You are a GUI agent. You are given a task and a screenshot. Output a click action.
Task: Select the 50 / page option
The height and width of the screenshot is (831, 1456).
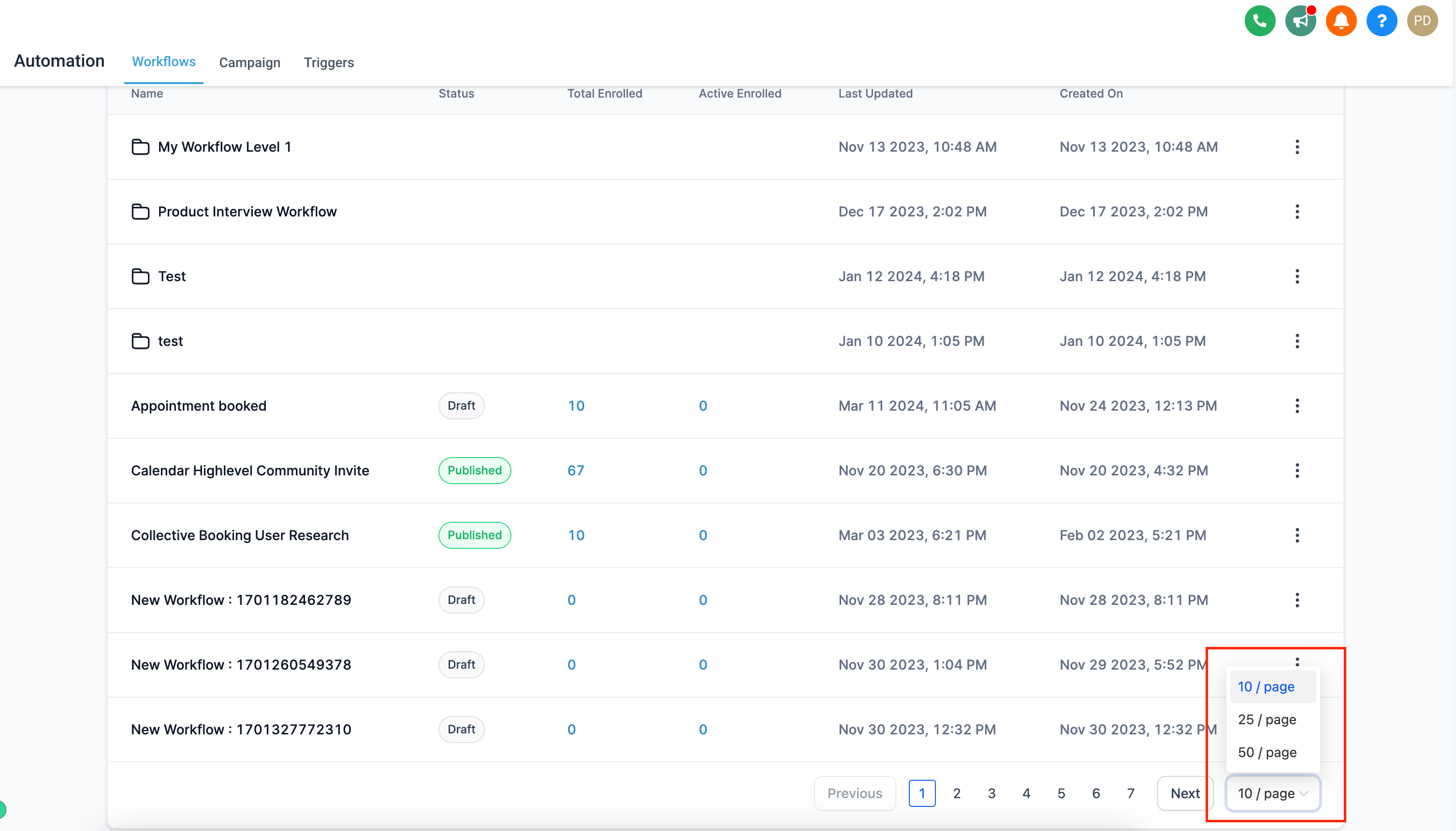click(1267, 752)
